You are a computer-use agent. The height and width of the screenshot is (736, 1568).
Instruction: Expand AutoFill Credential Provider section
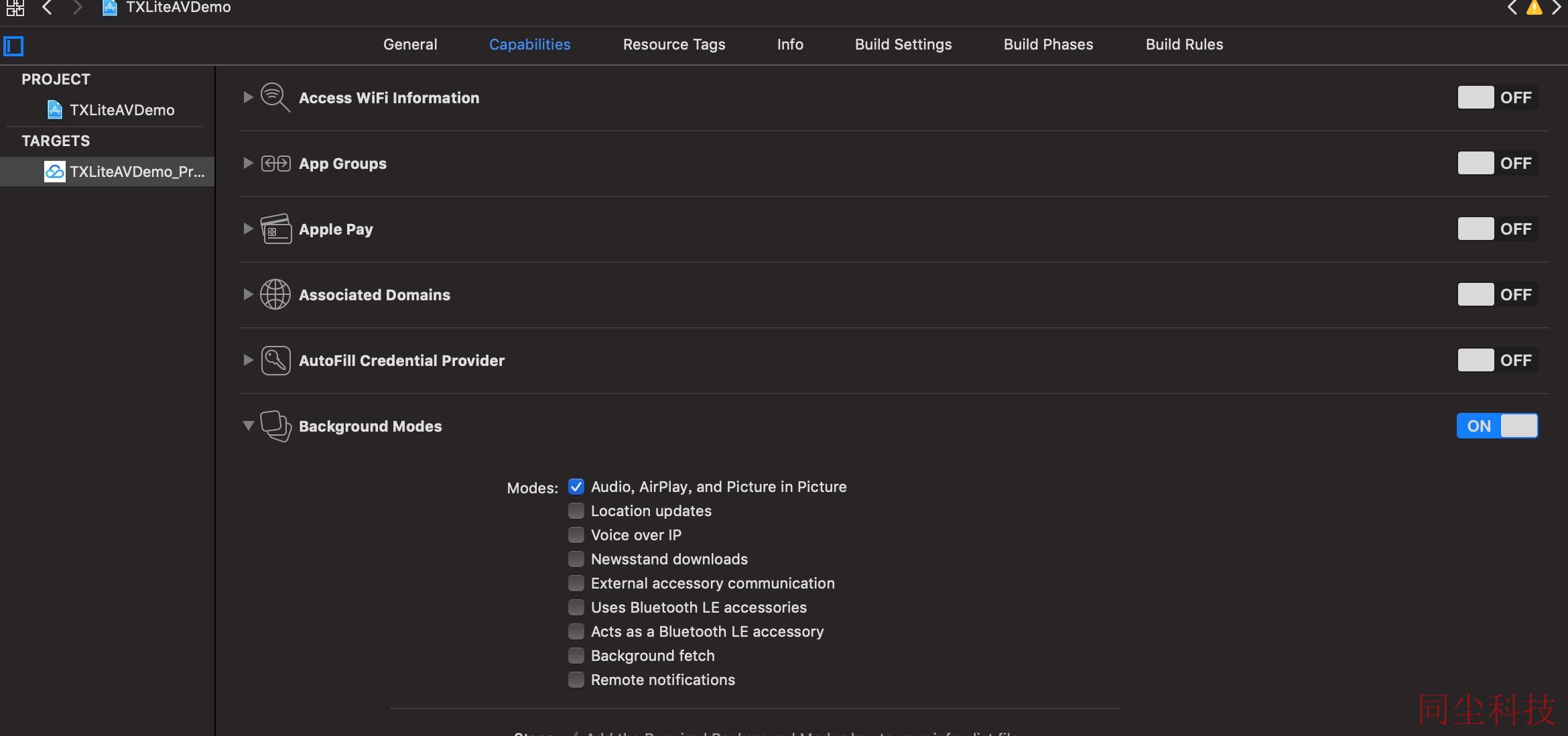coord(248,361)
